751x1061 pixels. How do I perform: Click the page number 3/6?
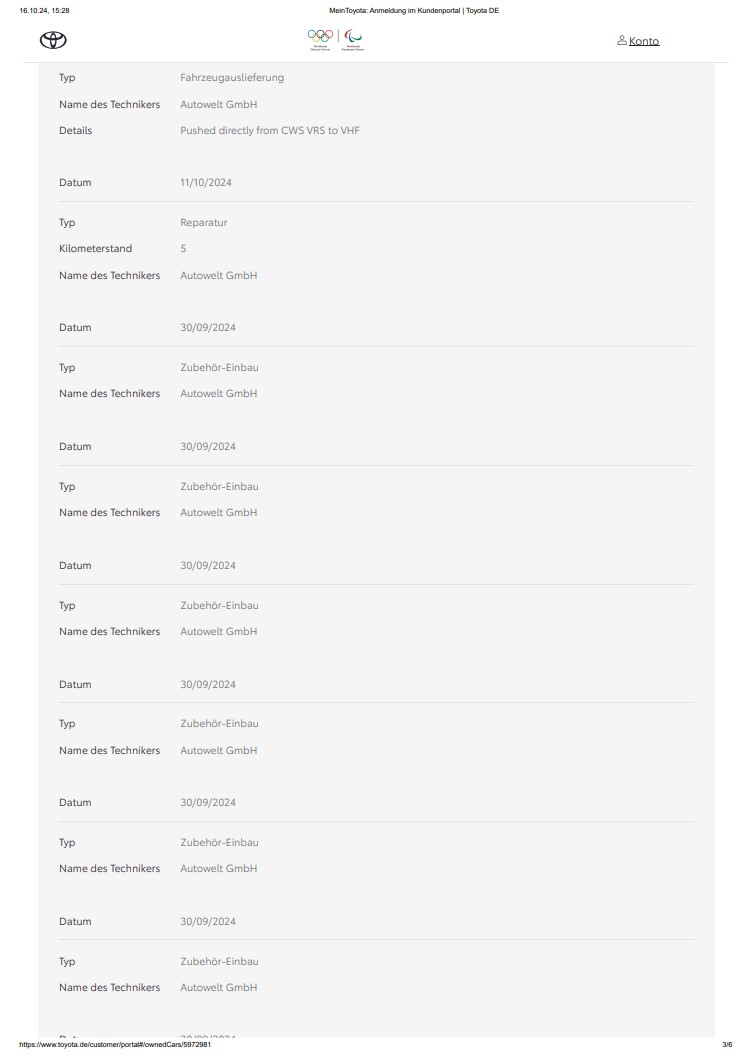tap(727, 1044)
